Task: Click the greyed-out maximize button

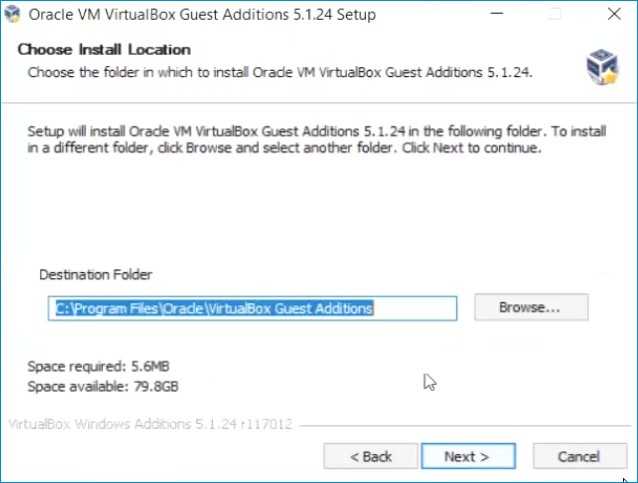Action: 554,14
